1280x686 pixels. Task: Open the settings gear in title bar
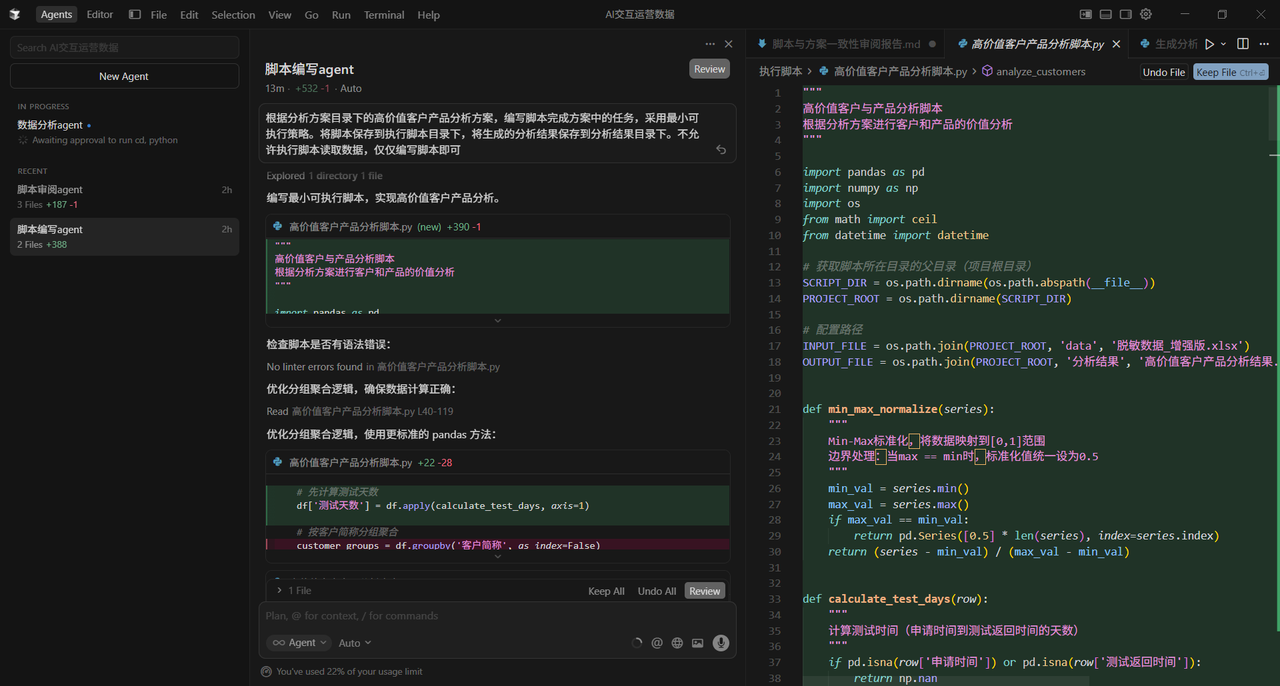point(1146,15)
